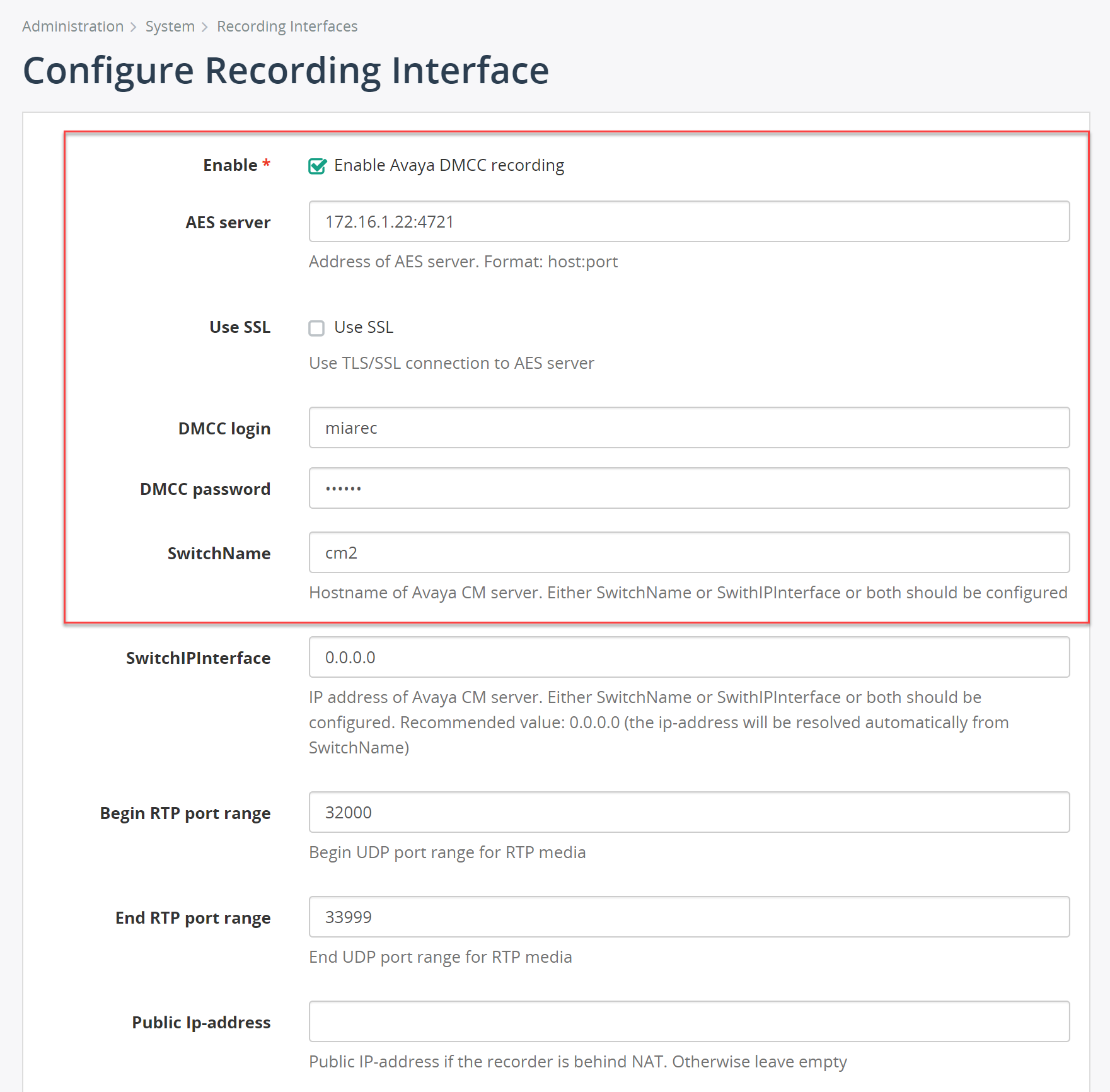Viewport: 1110px width, 1092px height.
Task: Click the DMCC password label
Action: coord(205,489)
